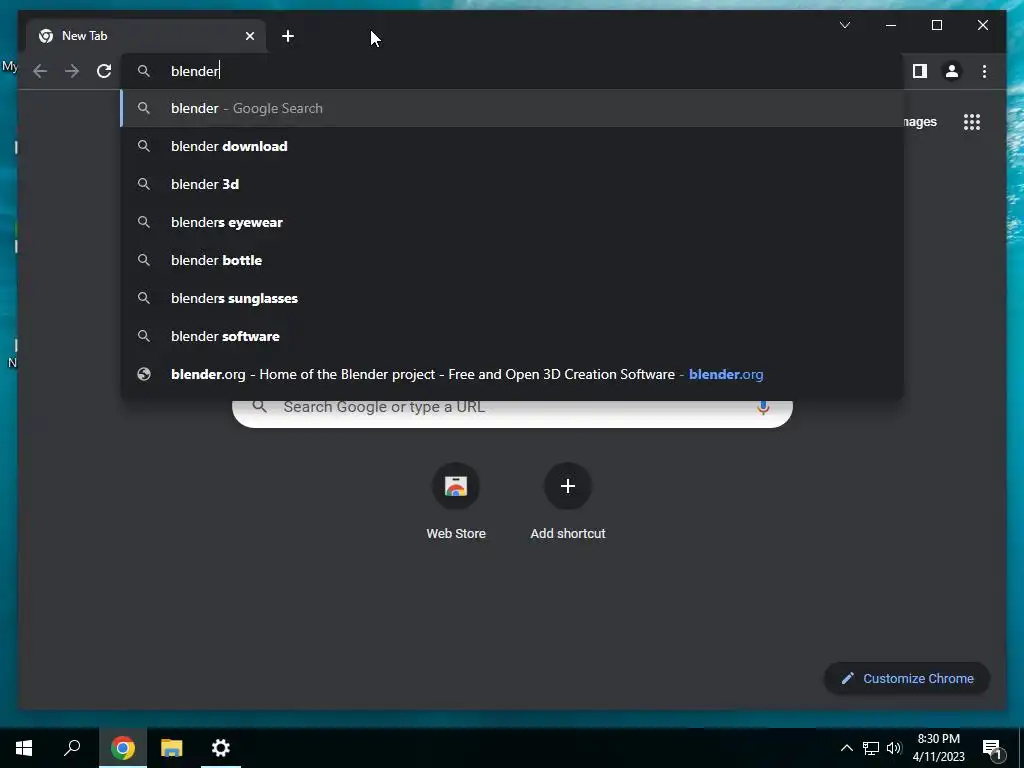
Task: Select the New Tab tab
Action: 146,36
